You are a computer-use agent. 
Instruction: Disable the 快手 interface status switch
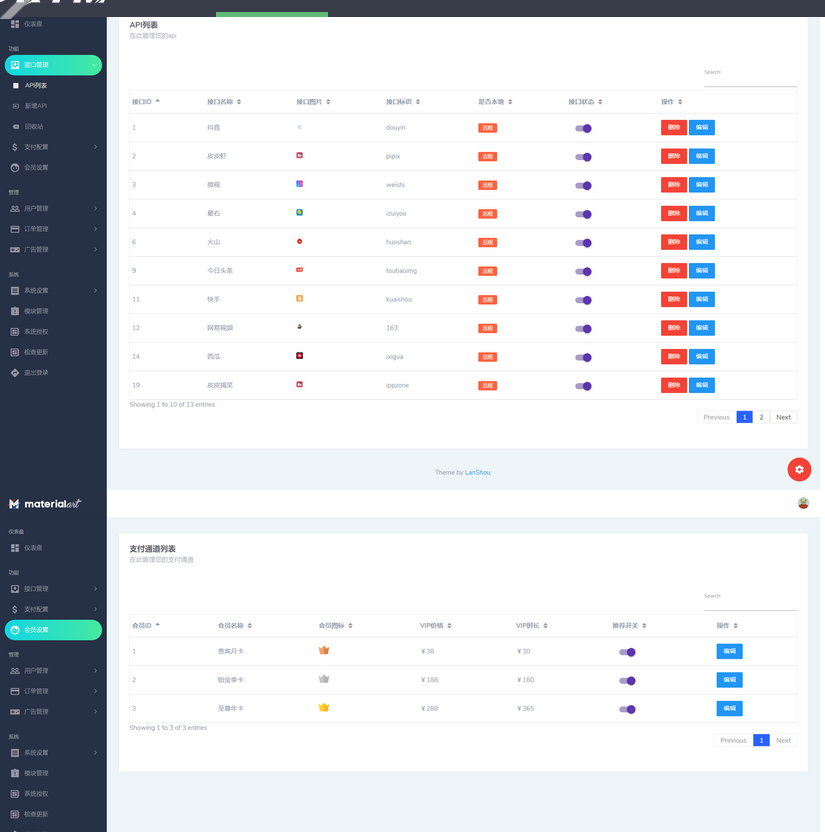coord(583,299)
